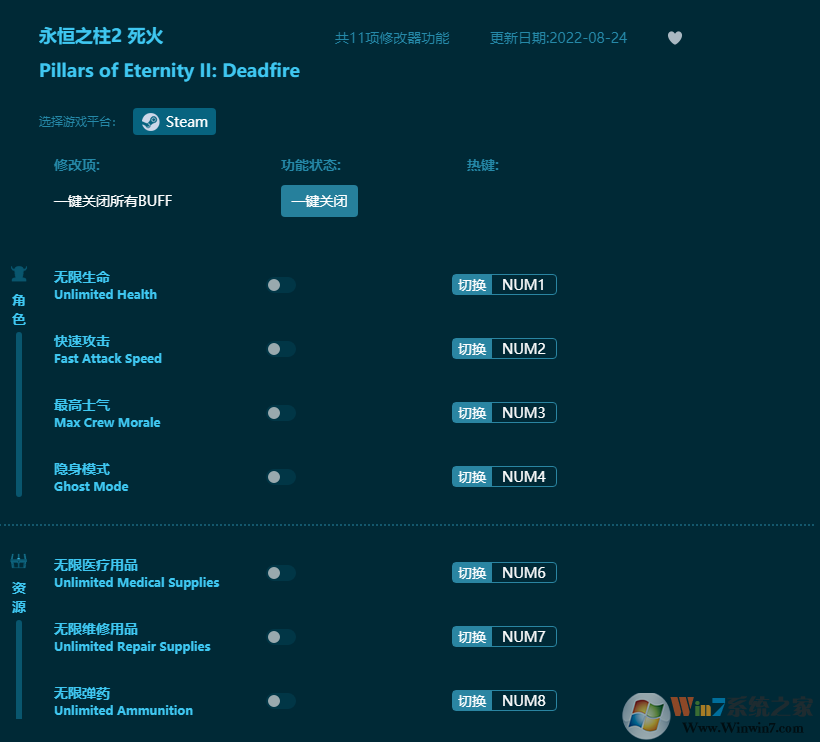Click the Steam logo icon
The image size is (820, 742).
click(150, 122)
